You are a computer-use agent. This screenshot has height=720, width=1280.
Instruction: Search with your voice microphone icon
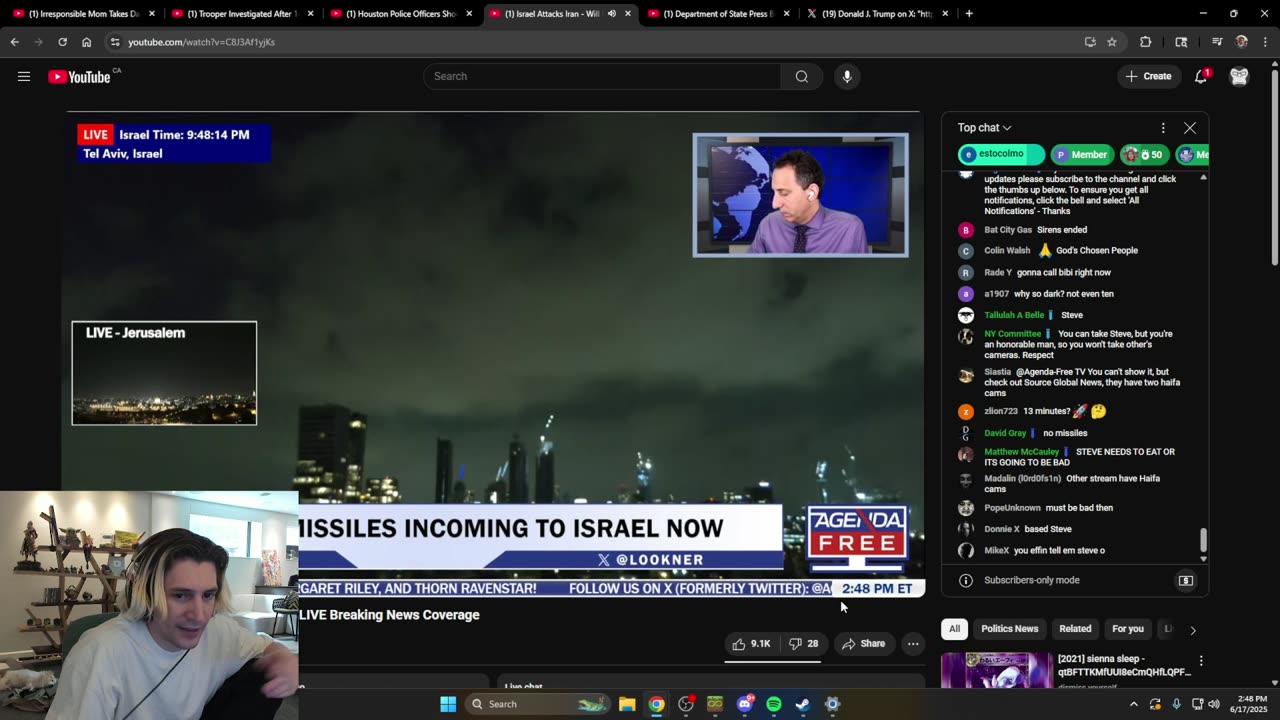847,76
